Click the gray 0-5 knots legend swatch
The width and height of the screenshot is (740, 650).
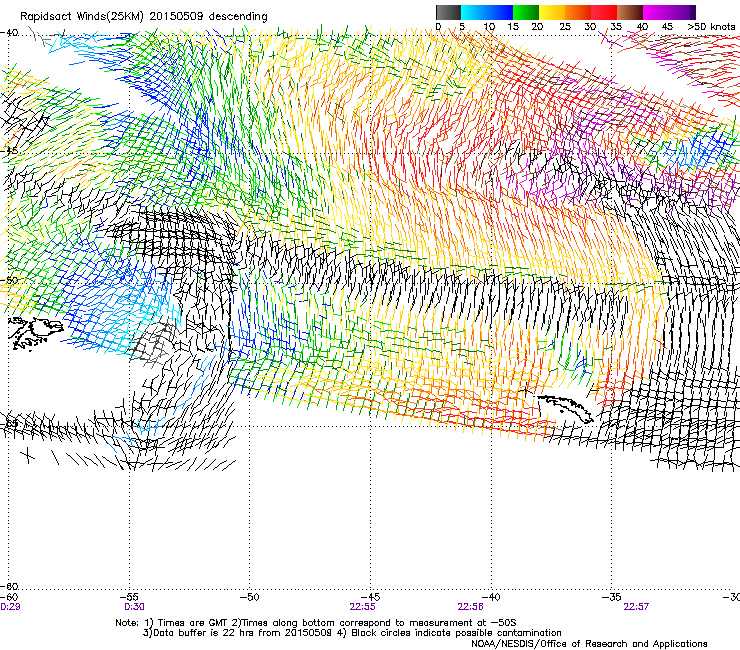pos(449,12)
